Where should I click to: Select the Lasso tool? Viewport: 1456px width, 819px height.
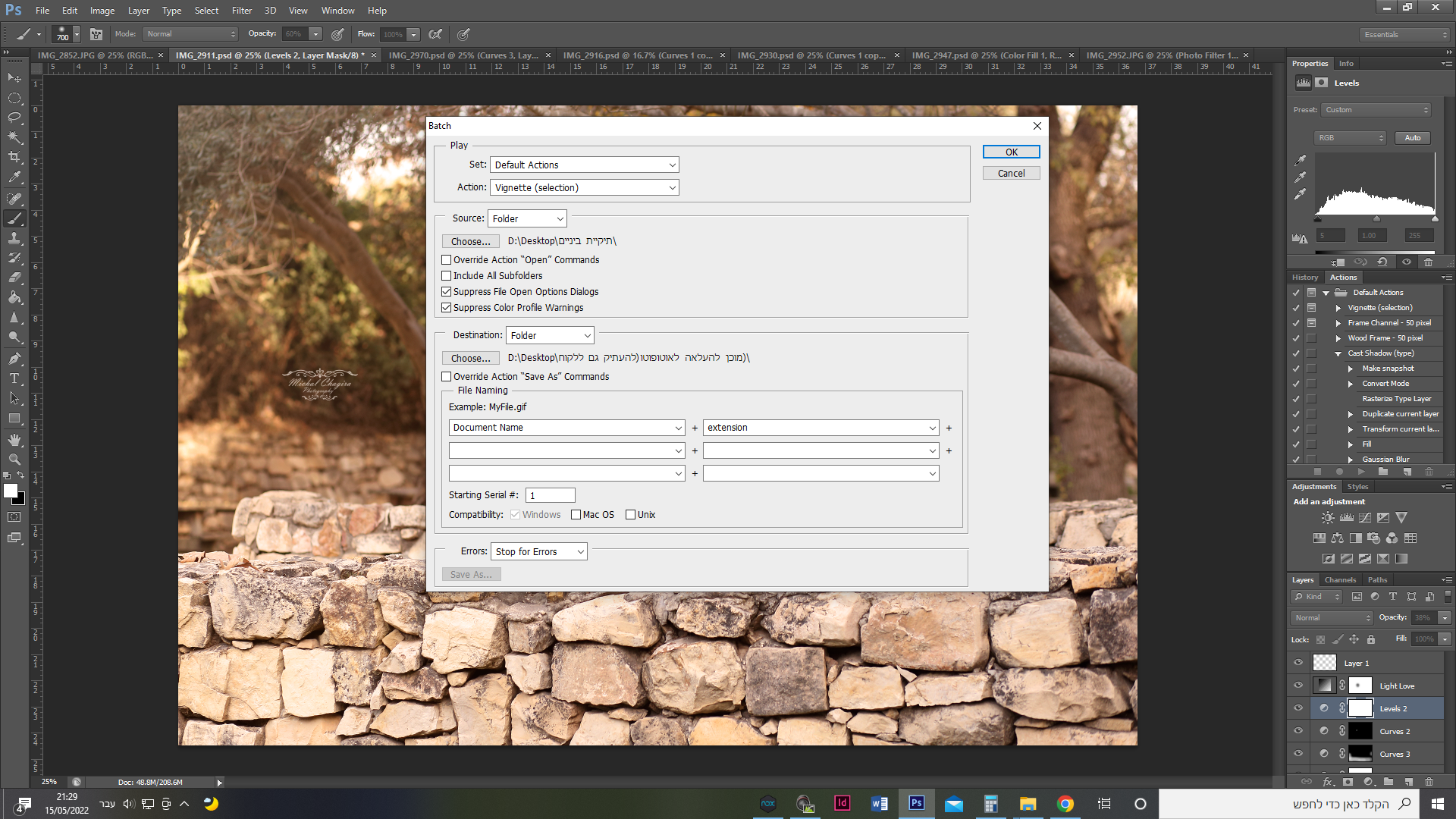tap(14, 118)
